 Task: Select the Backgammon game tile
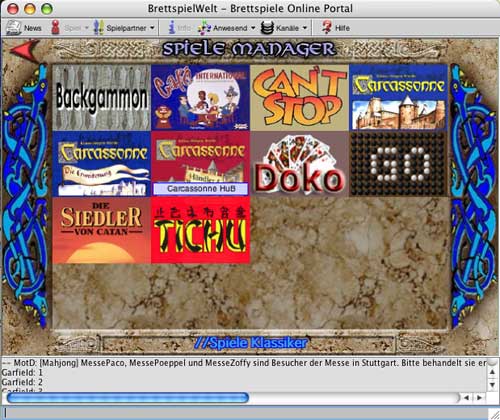point(102,97)
